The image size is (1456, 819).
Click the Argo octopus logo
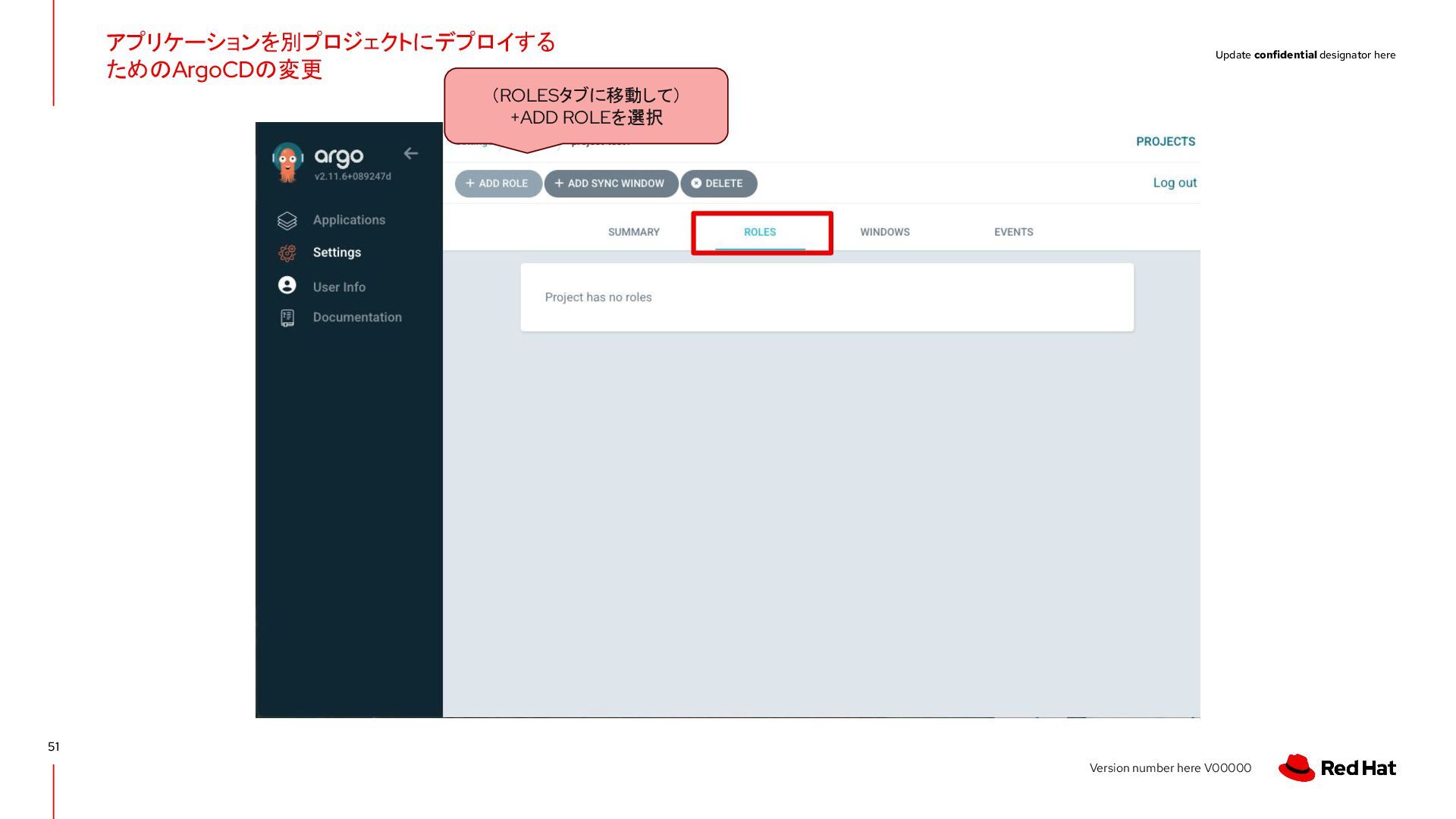[287, 162]
